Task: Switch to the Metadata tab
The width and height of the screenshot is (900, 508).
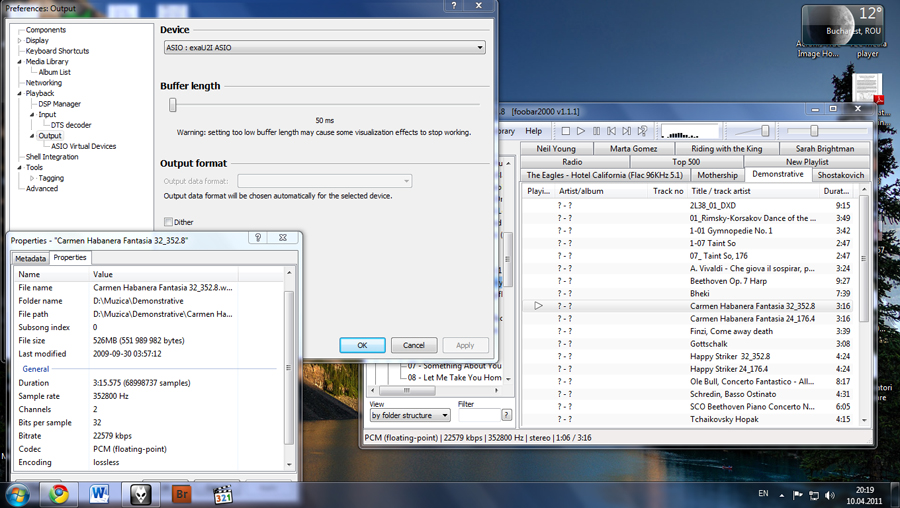Action: [30, 258]
